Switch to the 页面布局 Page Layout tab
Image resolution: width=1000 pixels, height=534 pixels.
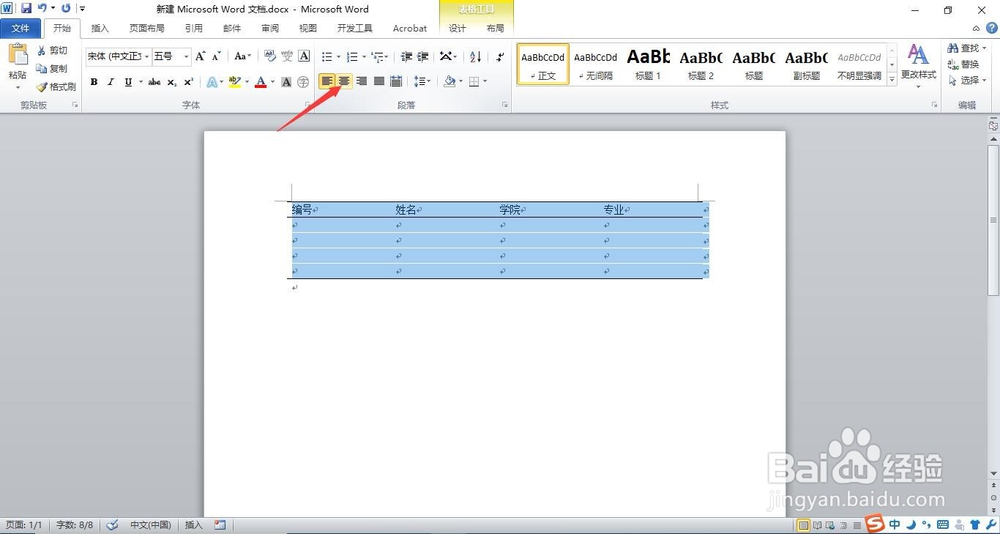[147, 28]
